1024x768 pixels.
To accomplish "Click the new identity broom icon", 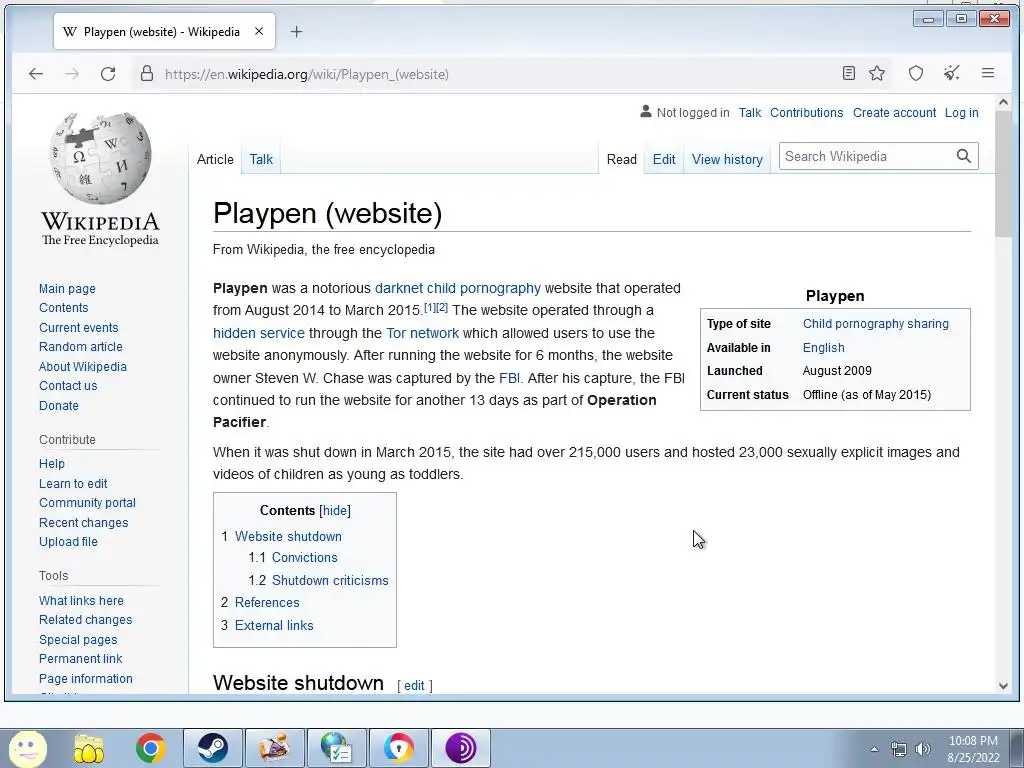I will (952, 73).
